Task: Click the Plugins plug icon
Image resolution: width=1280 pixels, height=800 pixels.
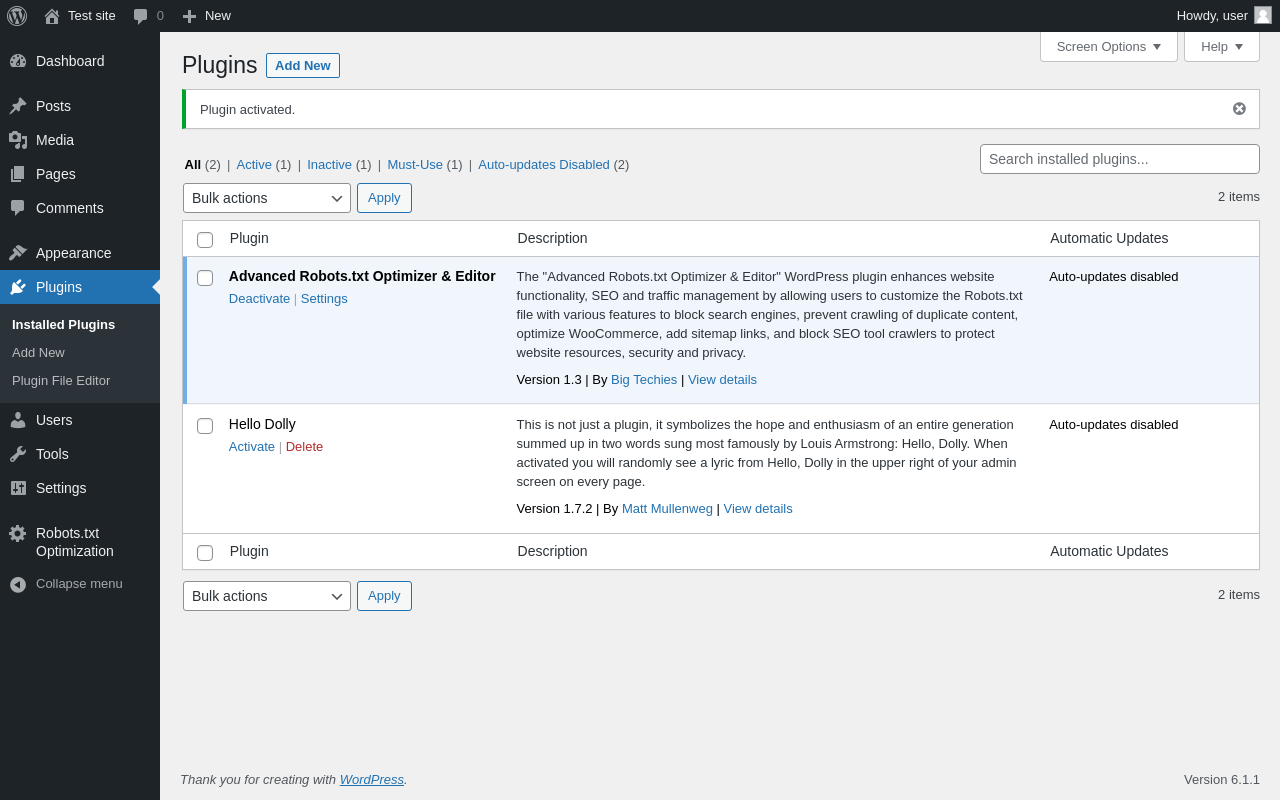Action: pyautogui.click(x=18, y=287)
